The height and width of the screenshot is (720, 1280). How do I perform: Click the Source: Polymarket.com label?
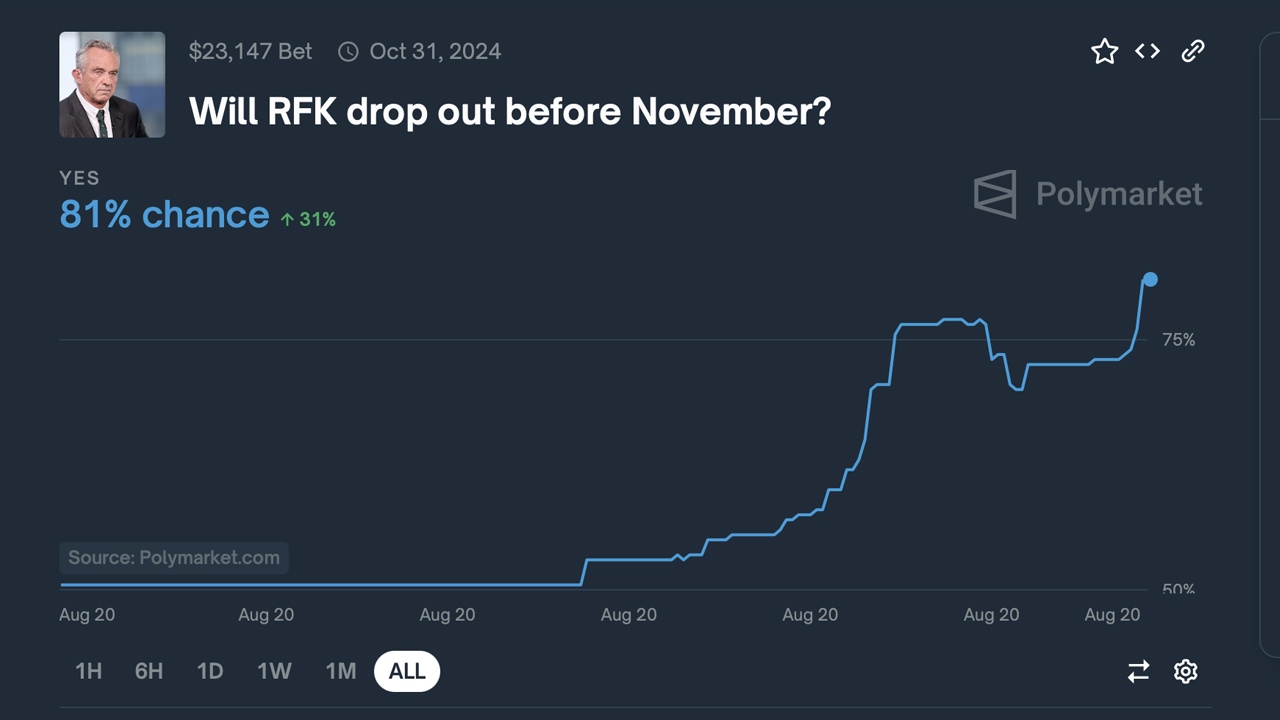point(172,558)
